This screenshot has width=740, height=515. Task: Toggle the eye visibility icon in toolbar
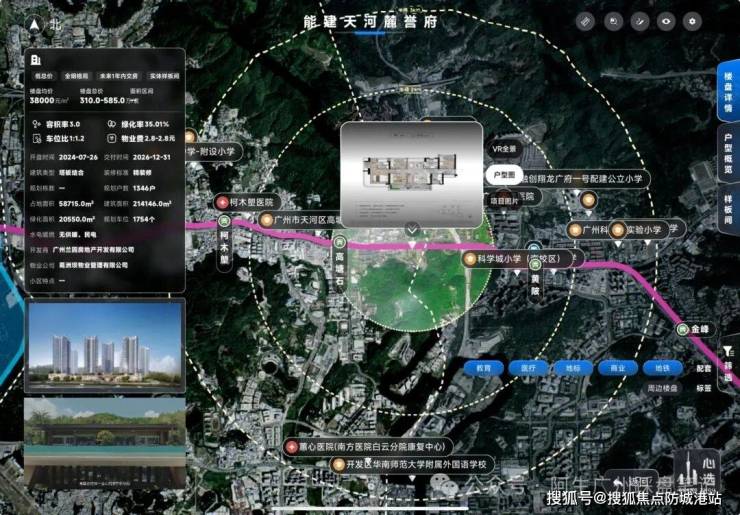click(665, 22)
